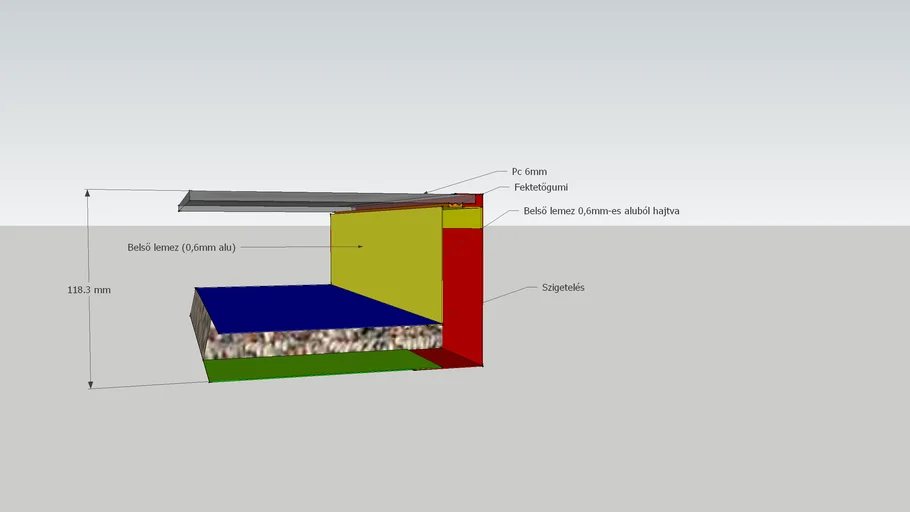Click the tall red insulation side panel
Image resolution: width=910 pixels, height=512 pixels.
coord(462,290)
